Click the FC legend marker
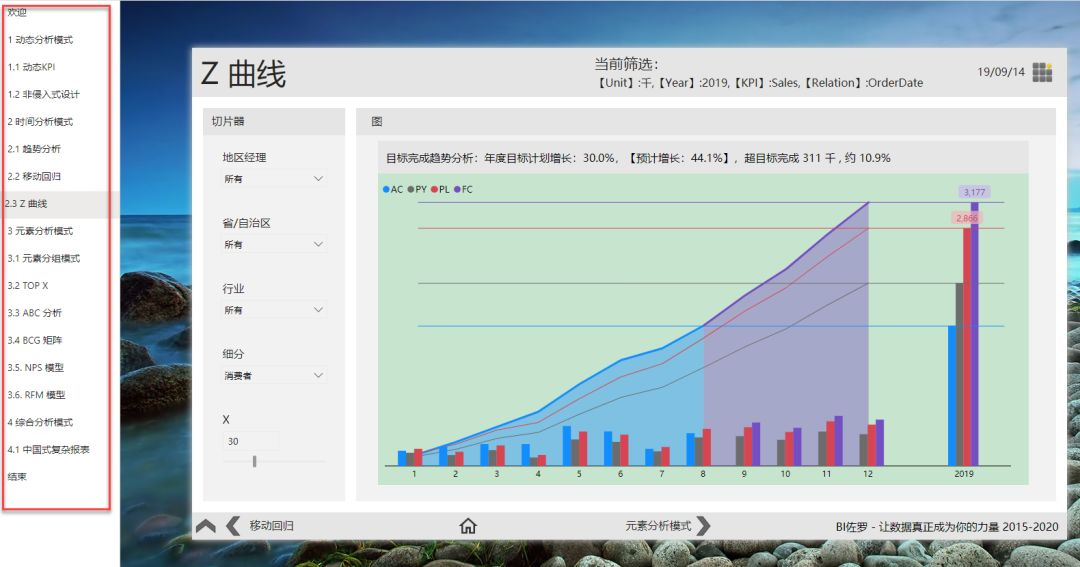This screenshot has height=567, width=1080. click(x=457, y=189)
